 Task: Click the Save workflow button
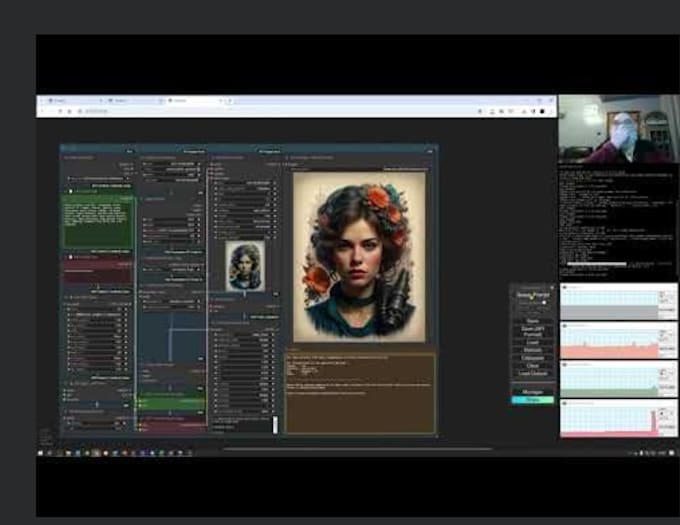pos(533,321)
